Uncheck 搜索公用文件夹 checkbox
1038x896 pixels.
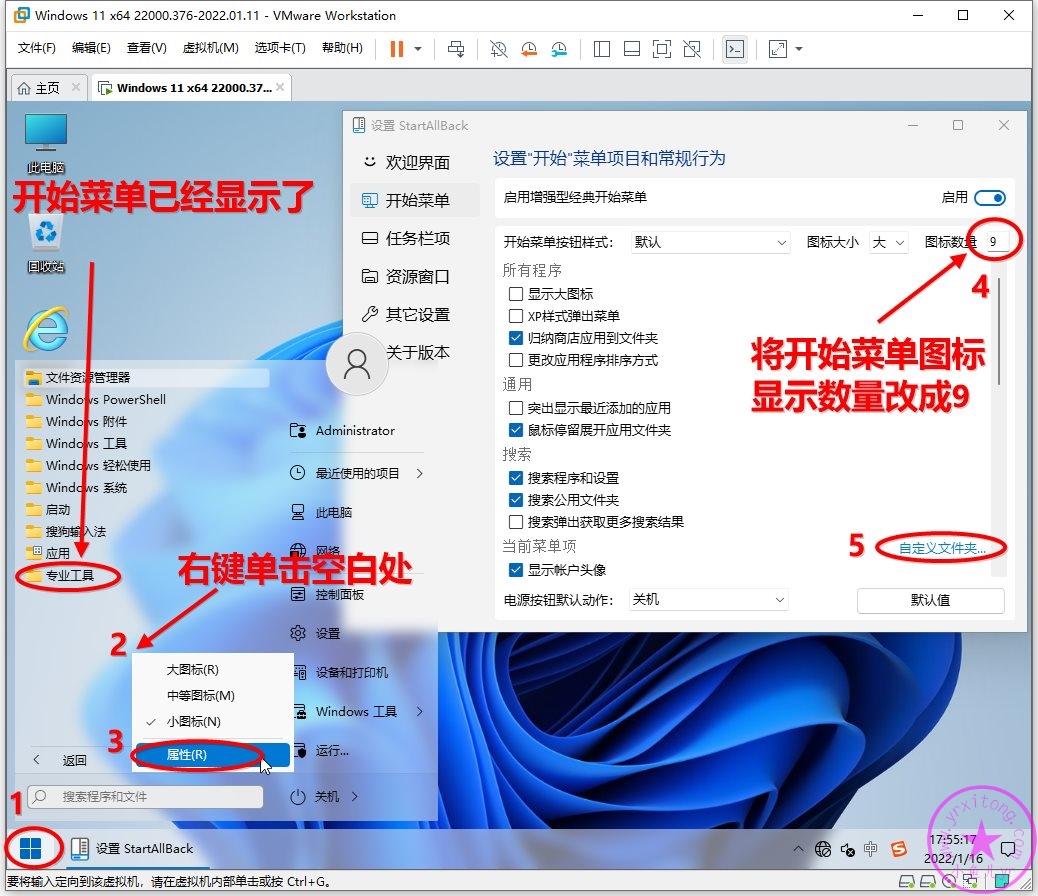516,499
